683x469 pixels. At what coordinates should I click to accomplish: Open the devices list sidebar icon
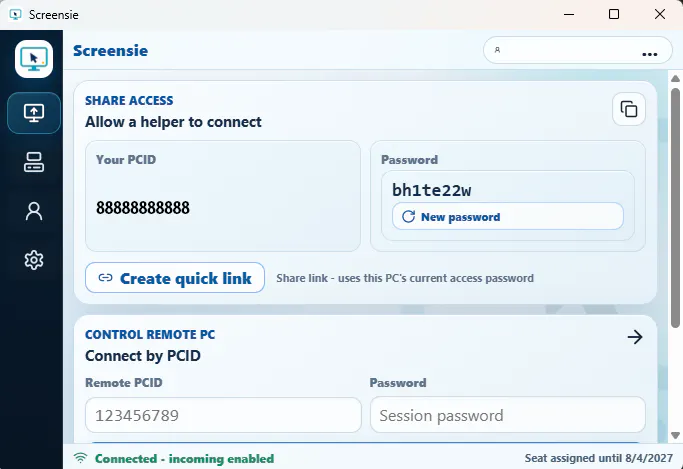[x=34, y=162]
